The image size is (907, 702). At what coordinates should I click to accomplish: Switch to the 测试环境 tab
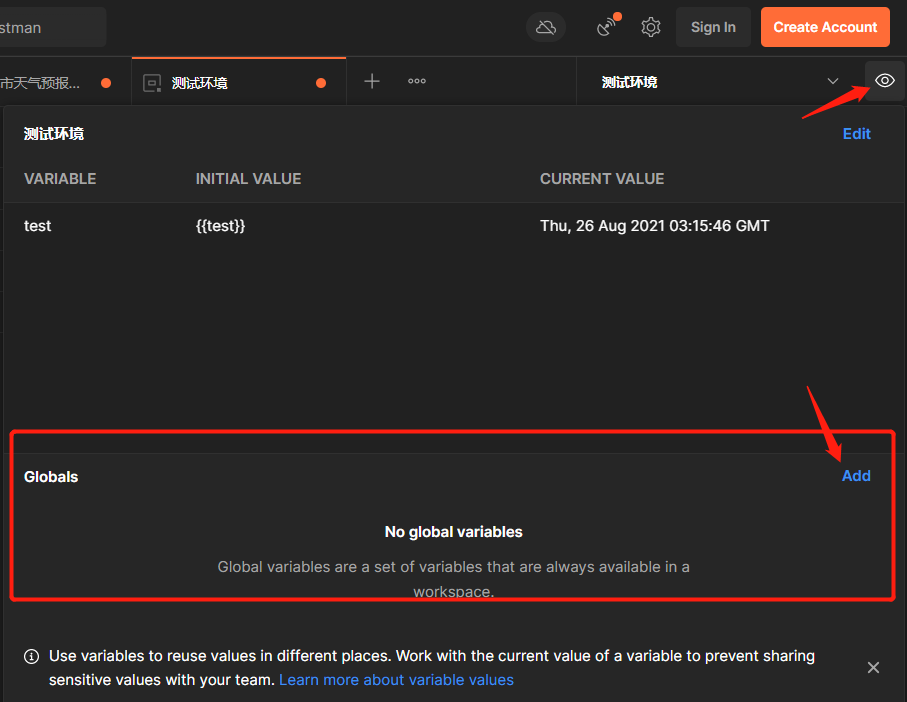(x=239, y=82)
